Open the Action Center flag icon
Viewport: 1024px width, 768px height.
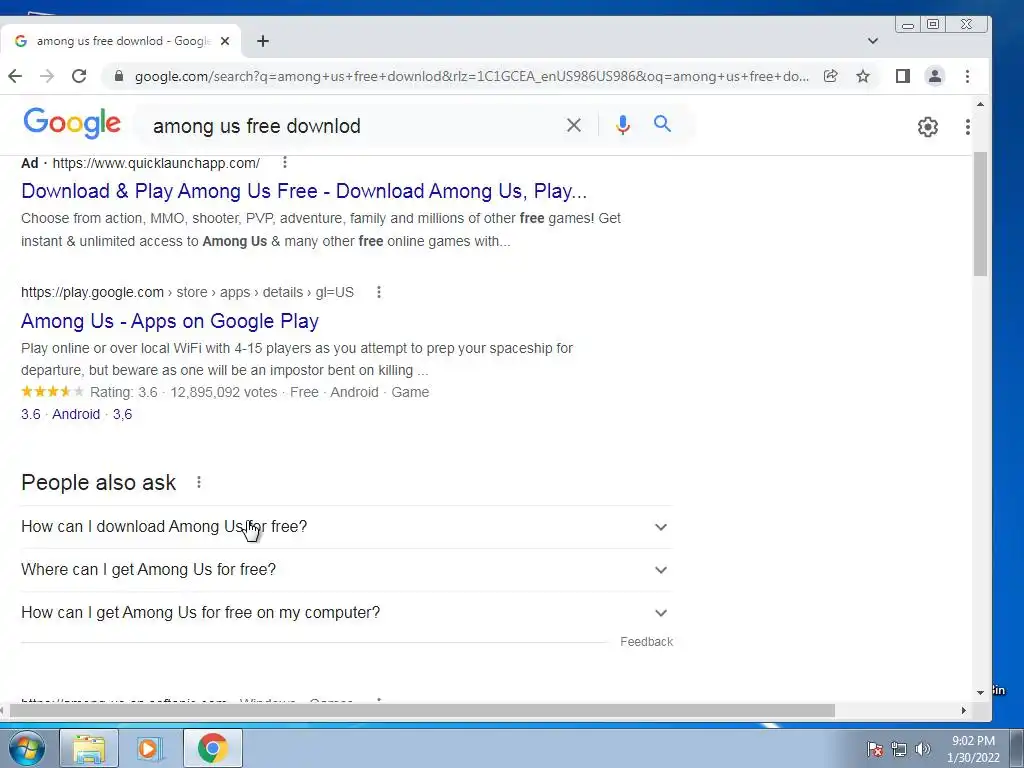tap(875, 749)
